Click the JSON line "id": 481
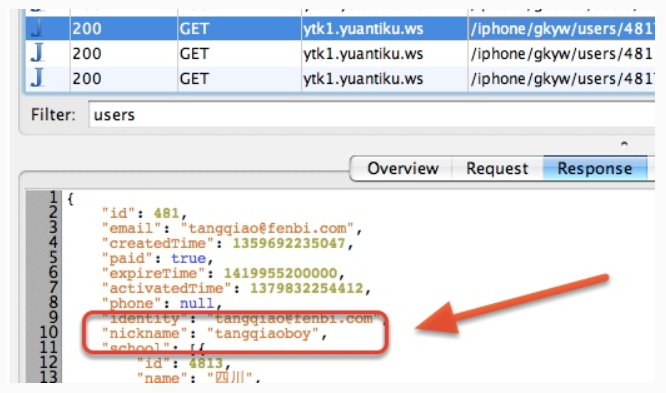Screen dimensions: 666x393 coord(144,213)
